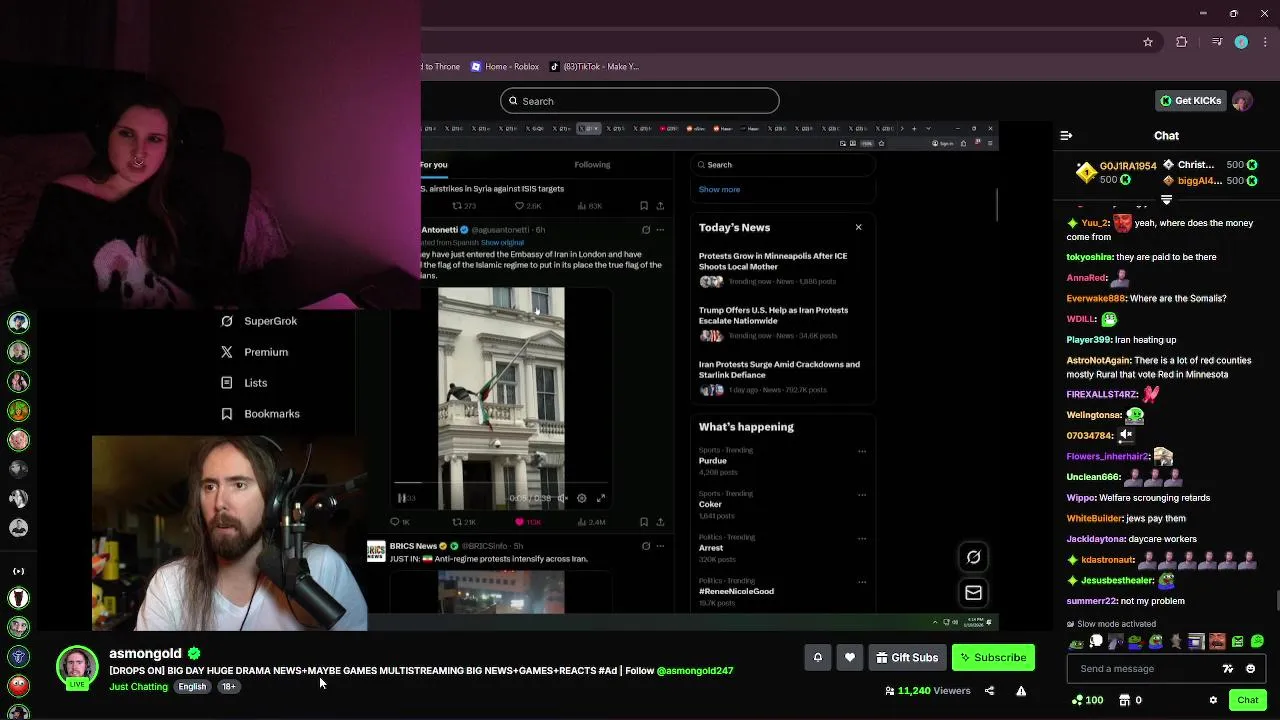The image size is (1280, 720).
Task: Open more options on BRICS News post
Action: coord(660,546)
